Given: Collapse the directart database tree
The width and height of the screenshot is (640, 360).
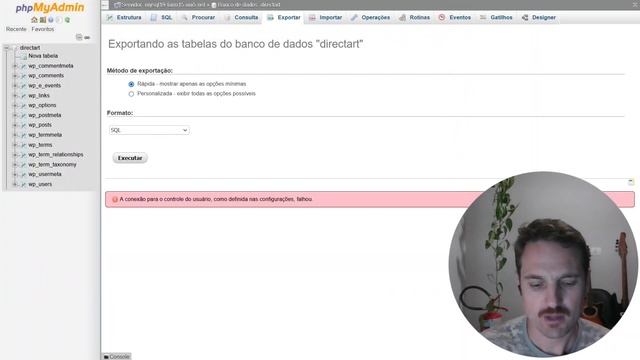Looking at the screenshot, I should coord(7,48).
